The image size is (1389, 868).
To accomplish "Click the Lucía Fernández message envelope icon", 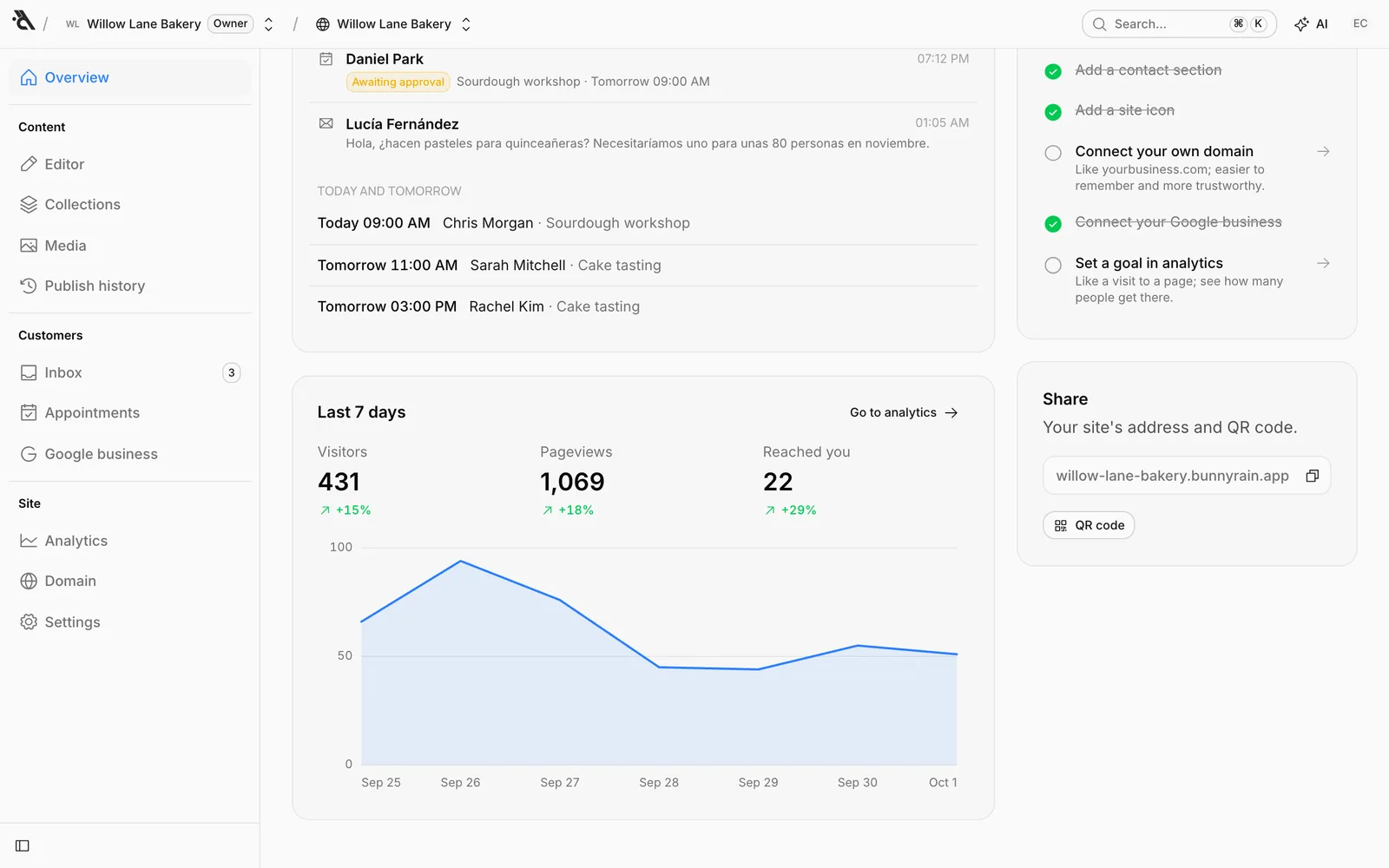I will click(x=326, y=123).
